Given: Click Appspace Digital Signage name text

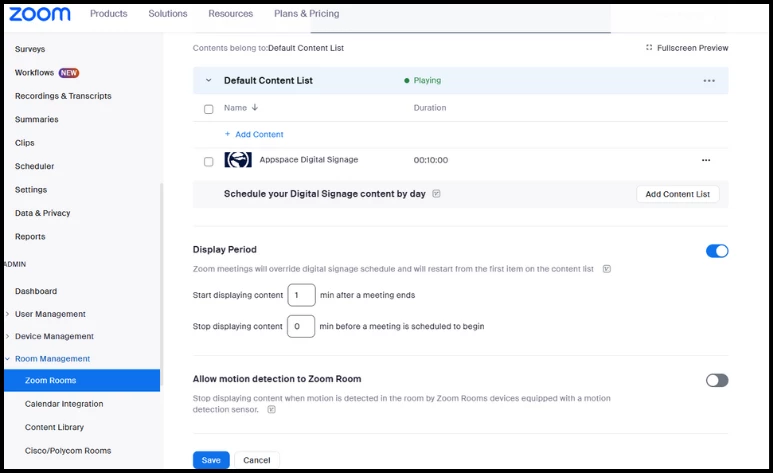Looking at the screenshot, I should 309,159.
